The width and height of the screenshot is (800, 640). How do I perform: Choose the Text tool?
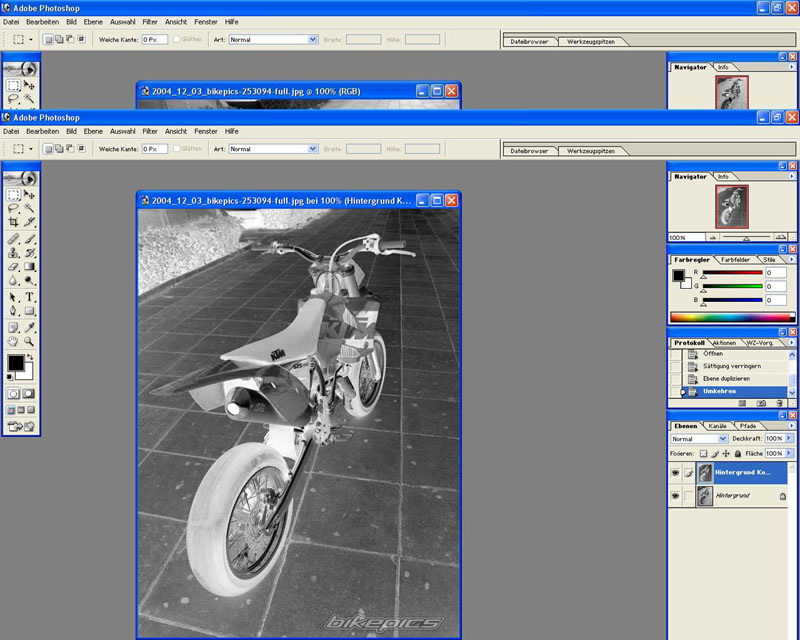pos(30,297)
